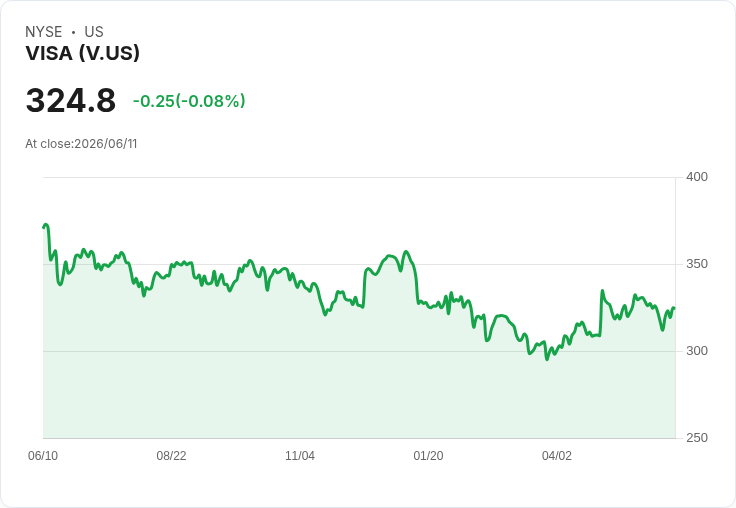Select the NYSE exchange label
736x508 pixels.
44,32
